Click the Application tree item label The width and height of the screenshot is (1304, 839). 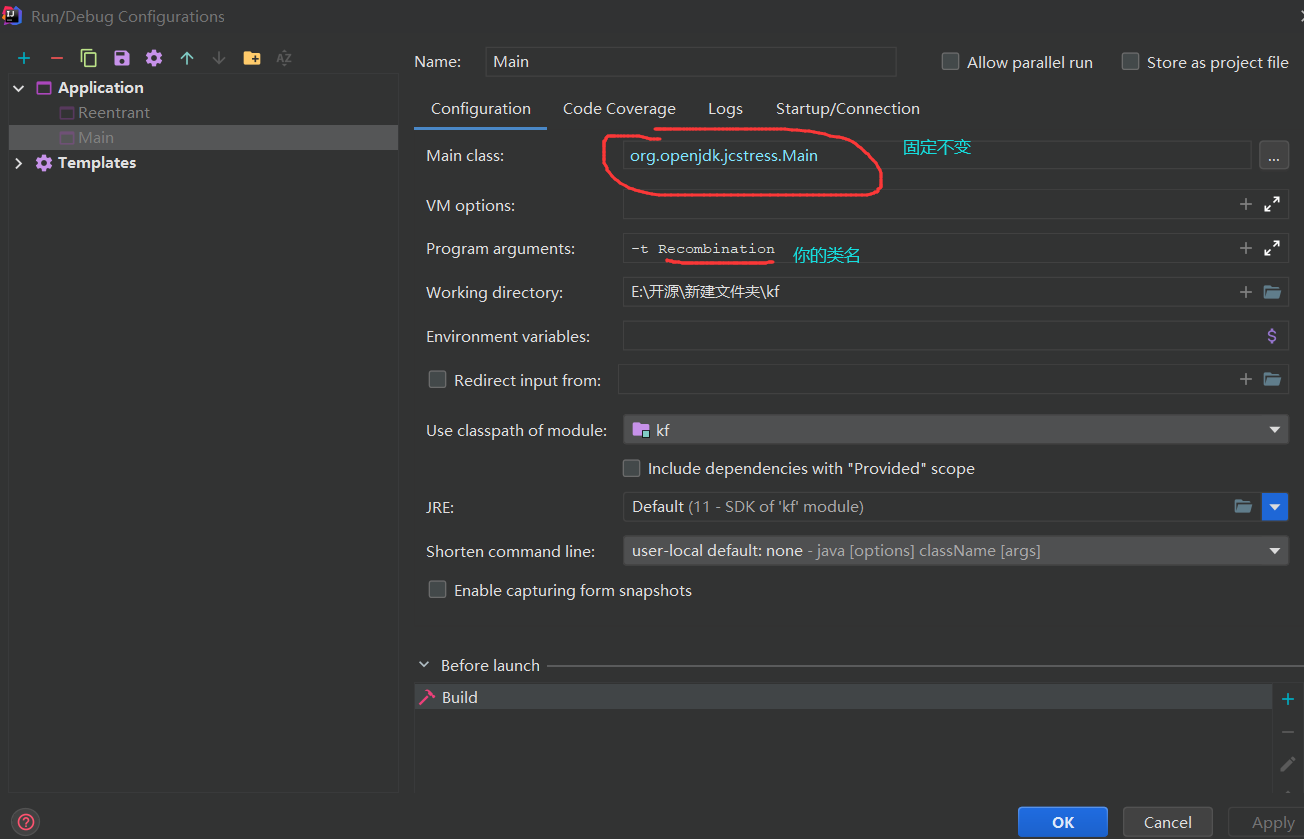[x=100, y=88]
